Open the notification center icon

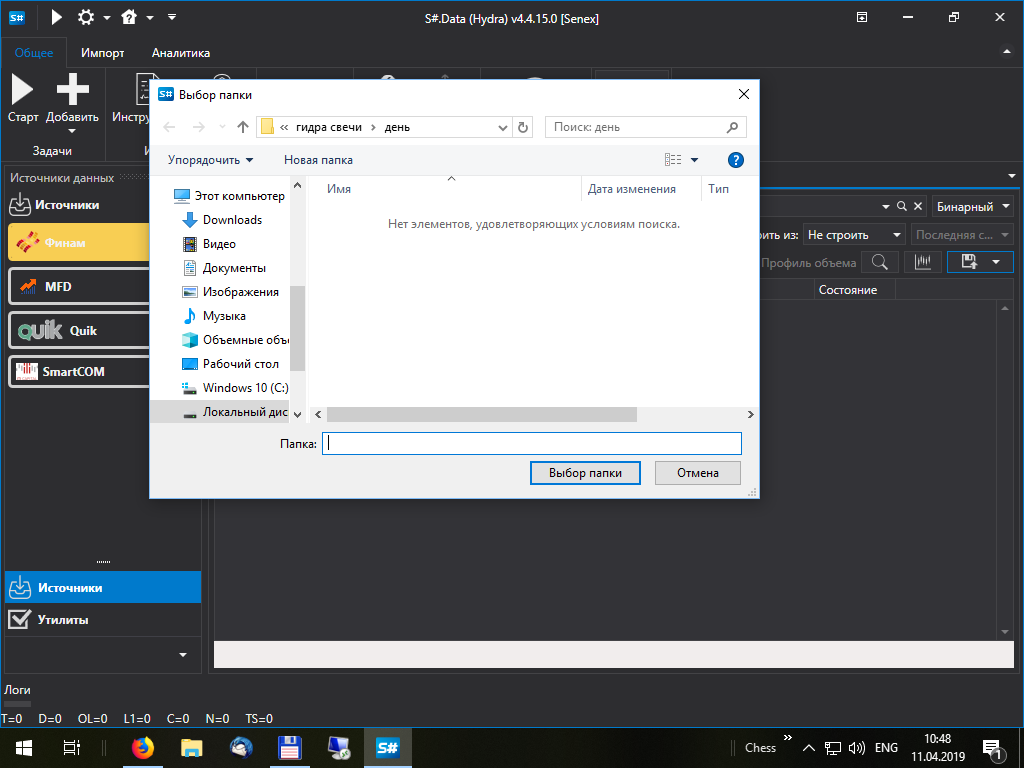(991, 748)
